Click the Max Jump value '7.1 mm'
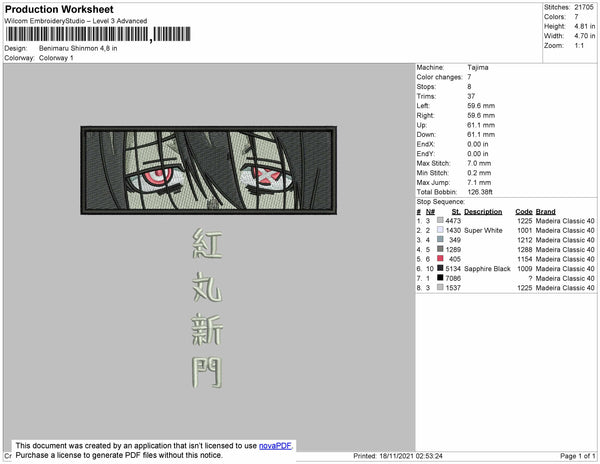Screen dimensions: 600x464 click(479, 182)
